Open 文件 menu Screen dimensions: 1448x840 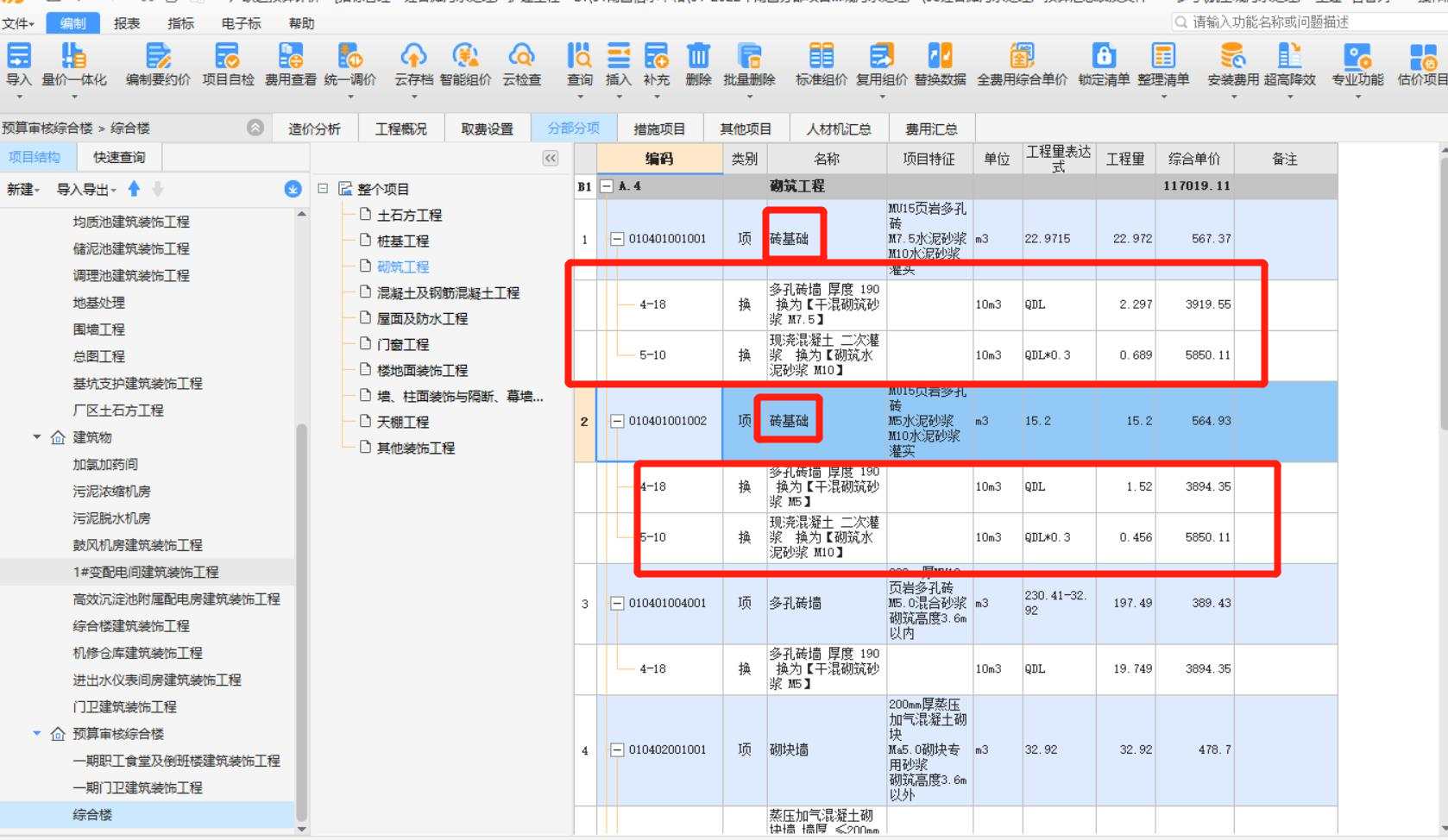tap(17, 23)
